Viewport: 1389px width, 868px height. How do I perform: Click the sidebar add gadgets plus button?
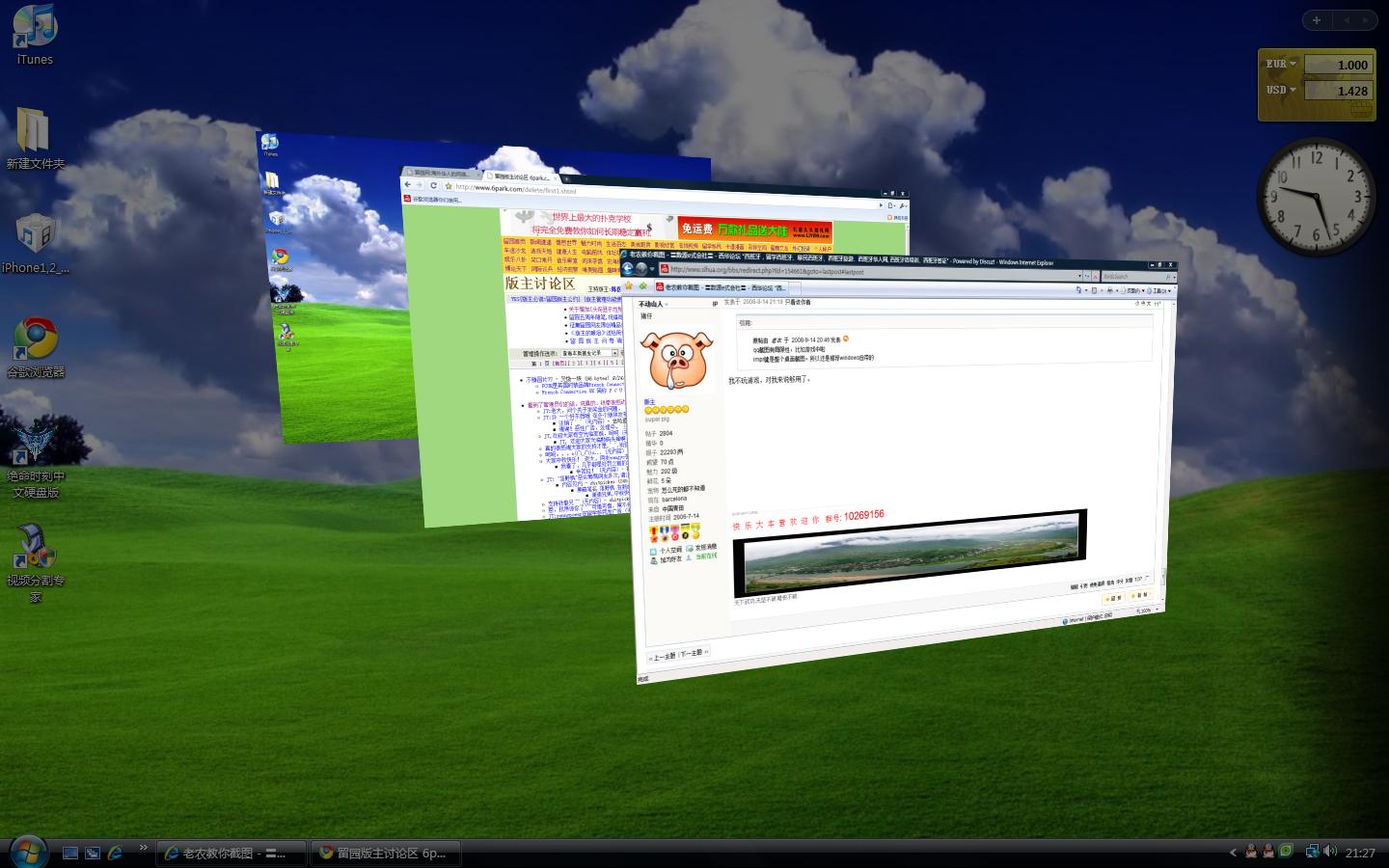coord(1317,20)
